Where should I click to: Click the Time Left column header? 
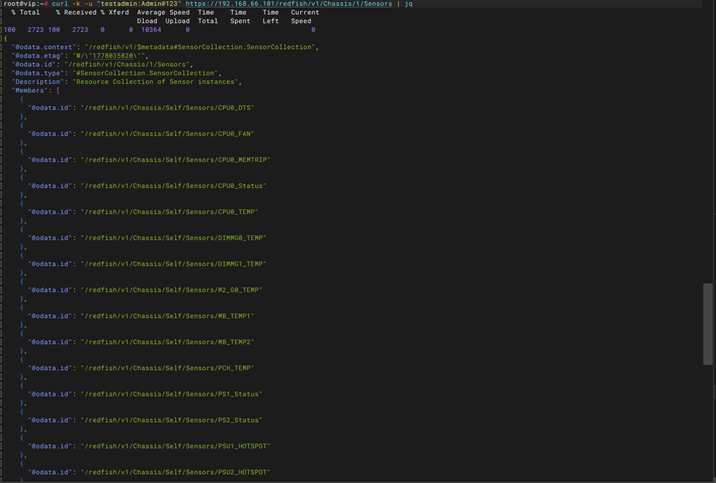coord(270,16)
